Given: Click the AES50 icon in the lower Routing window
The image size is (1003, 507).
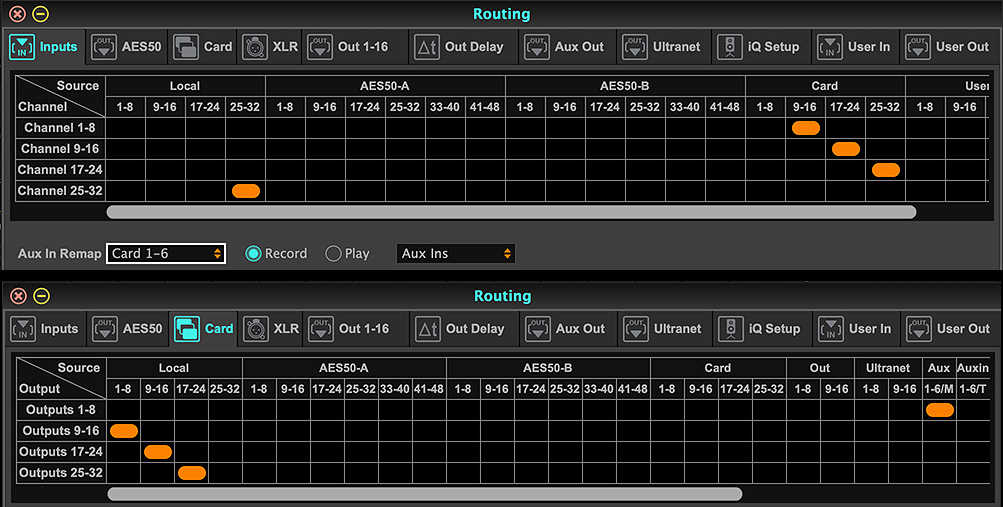Looking at the screenshot, I should pyautogui.click(x=104, y=329).
